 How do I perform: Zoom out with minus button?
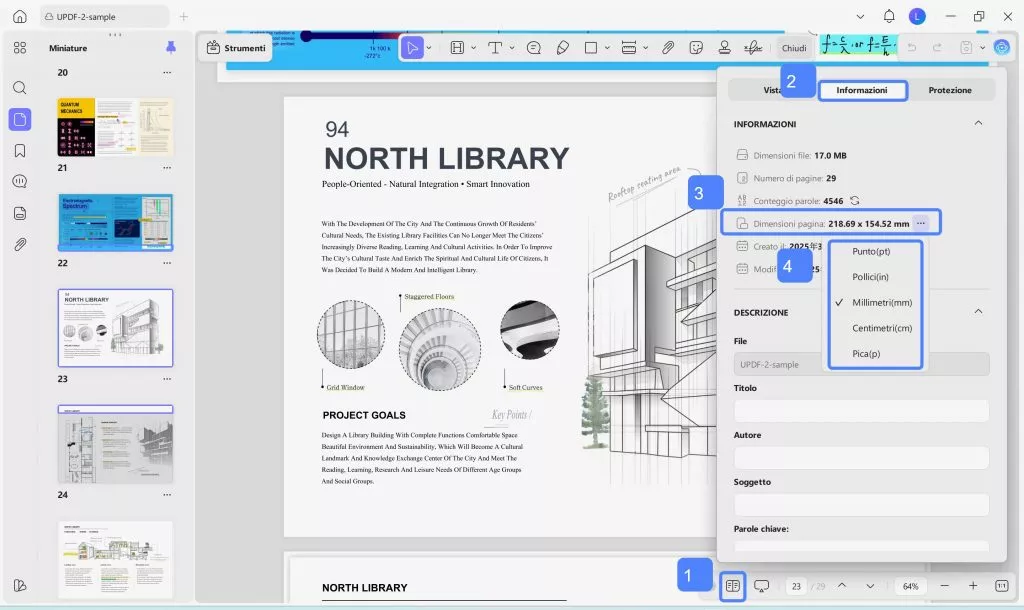pyautogui.click(x=944, y=586)
